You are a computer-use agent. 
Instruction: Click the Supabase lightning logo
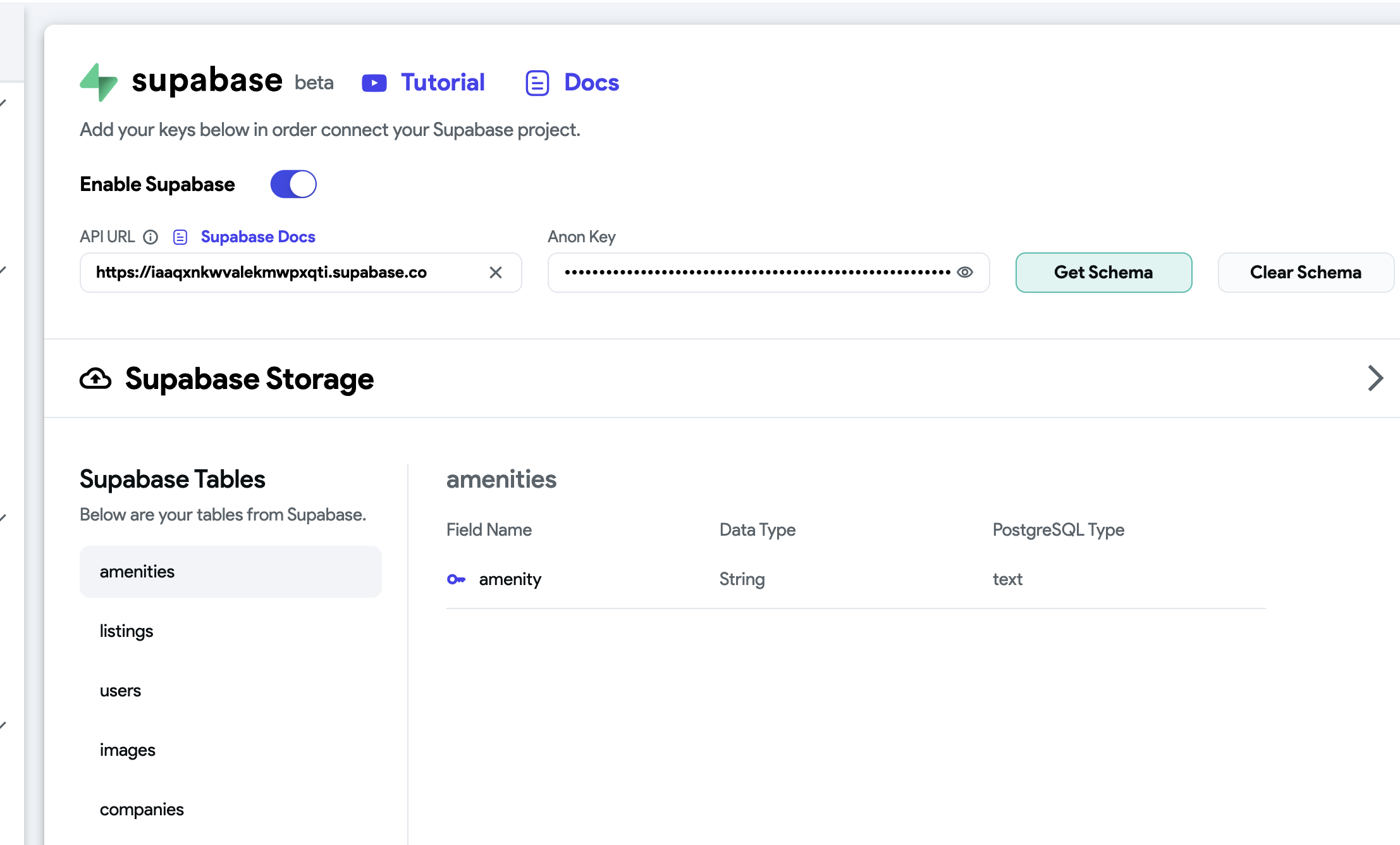[x=99, y=82]
